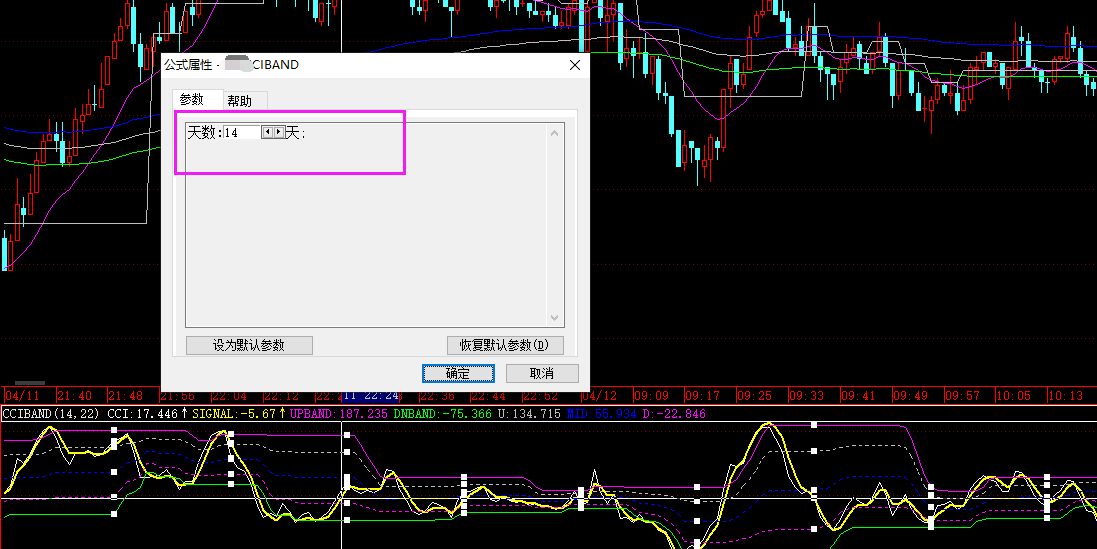Click the 21:48 time axis label
The height and width of the screenshot is (549, 1097).
click(127, 397)
